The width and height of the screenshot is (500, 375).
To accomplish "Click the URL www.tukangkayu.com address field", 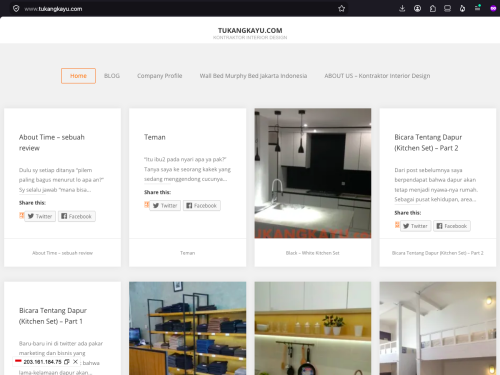I will [x=180, y=9].
